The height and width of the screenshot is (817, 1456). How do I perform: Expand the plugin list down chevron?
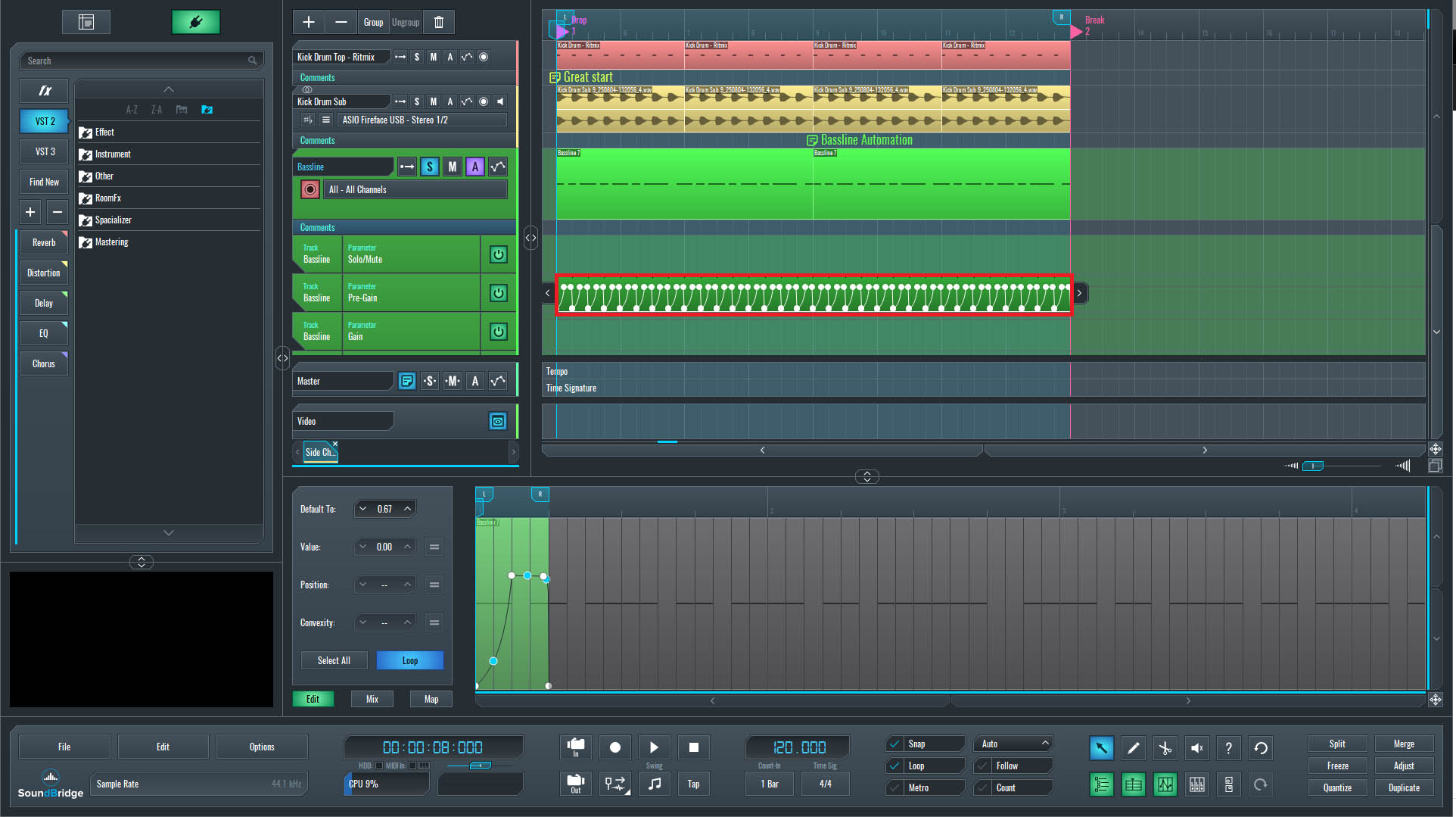point(169,533)
